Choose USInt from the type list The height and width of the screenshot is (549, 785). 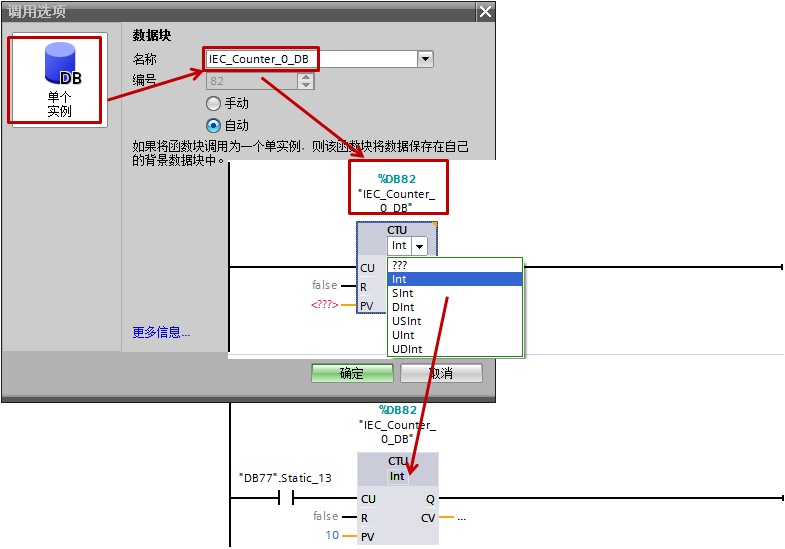point(455,321)
